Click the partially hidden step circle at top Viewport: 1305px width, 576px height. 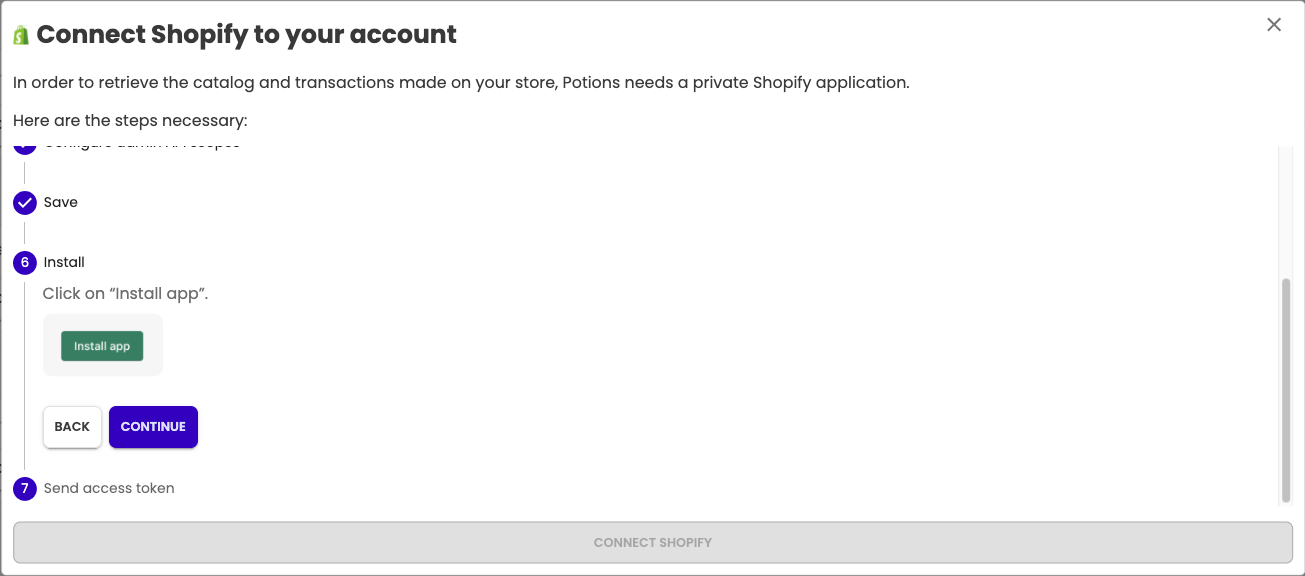(25, 148)
